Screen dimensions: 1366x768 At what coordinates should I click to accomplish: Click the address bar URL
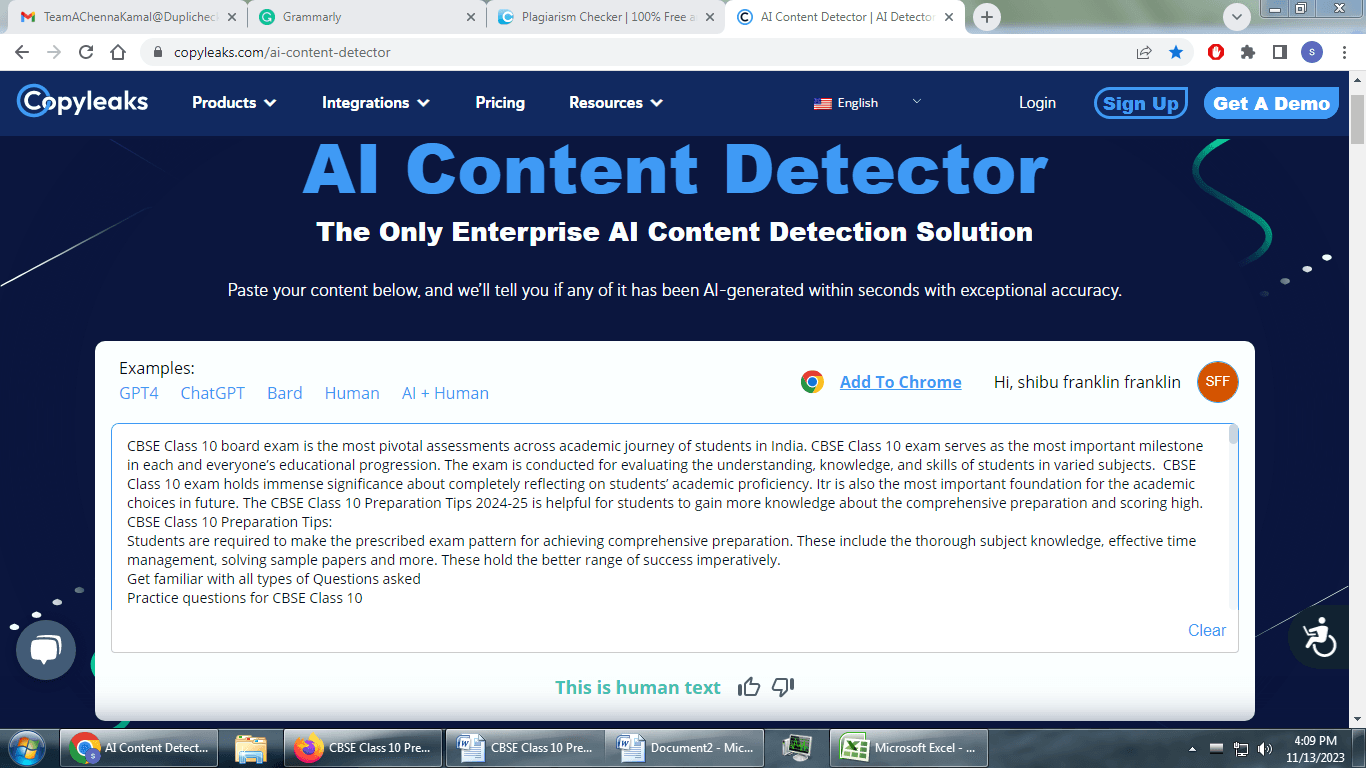pyautogui.click(x=282, y=52)
